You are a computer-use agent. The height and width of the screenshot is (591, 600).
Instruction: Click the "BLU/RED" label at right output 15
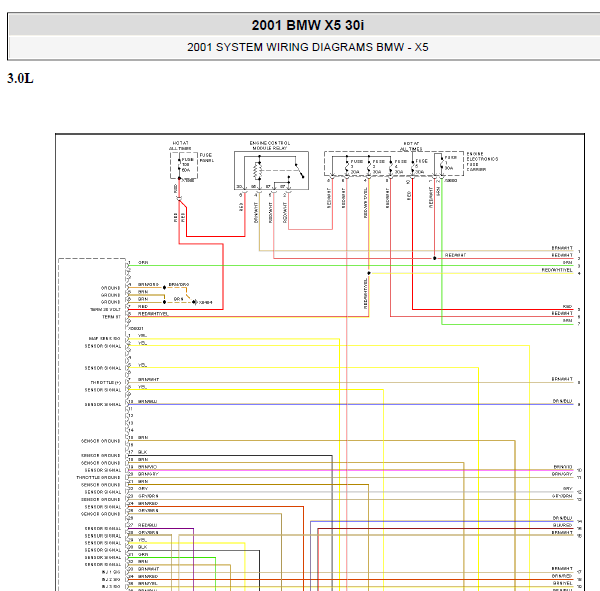[562, 525]
